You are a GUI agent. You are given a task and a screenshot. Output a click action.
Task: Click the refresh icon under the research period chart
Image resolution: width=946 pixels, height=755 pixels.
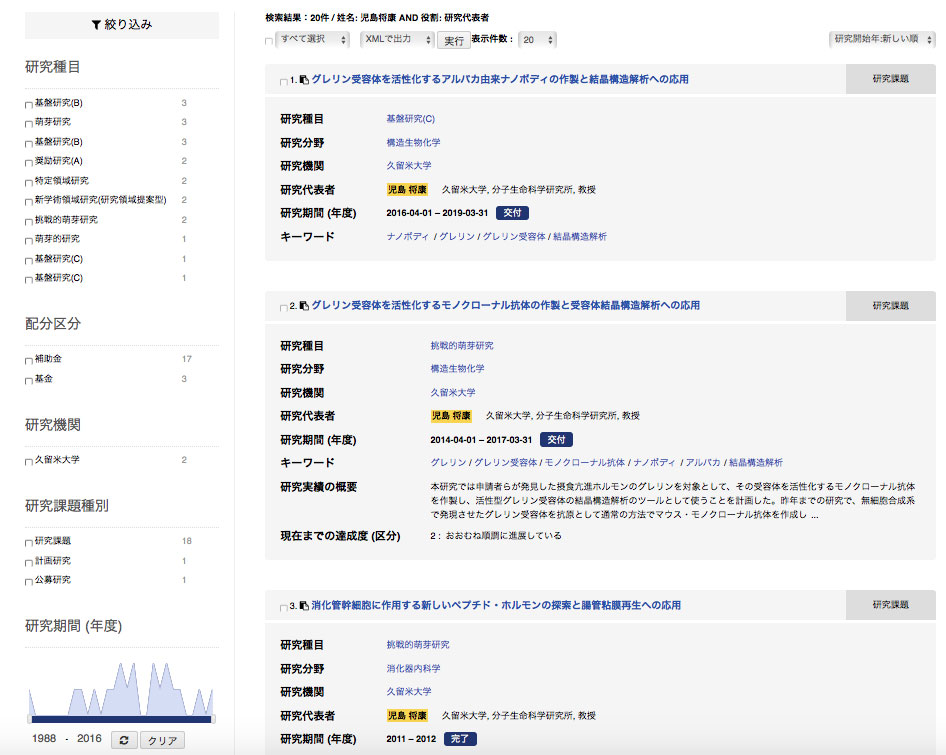[x=122, y=740]
